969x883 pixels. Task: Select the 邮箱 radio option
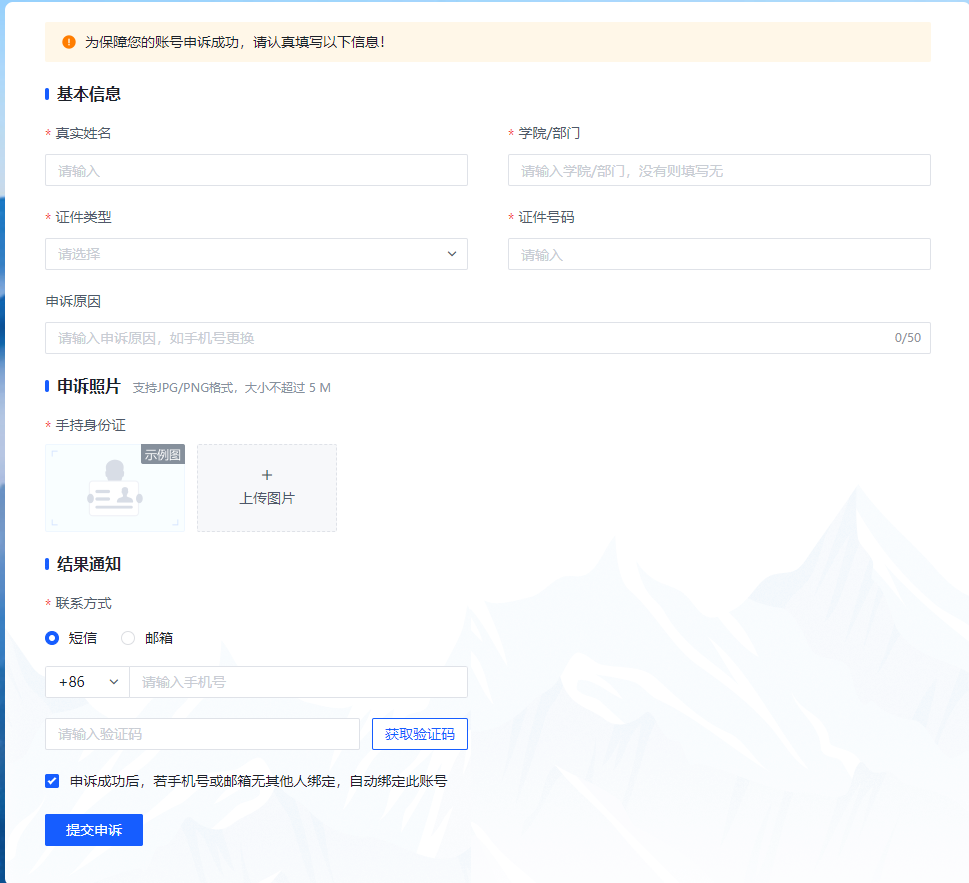point(128,638)
